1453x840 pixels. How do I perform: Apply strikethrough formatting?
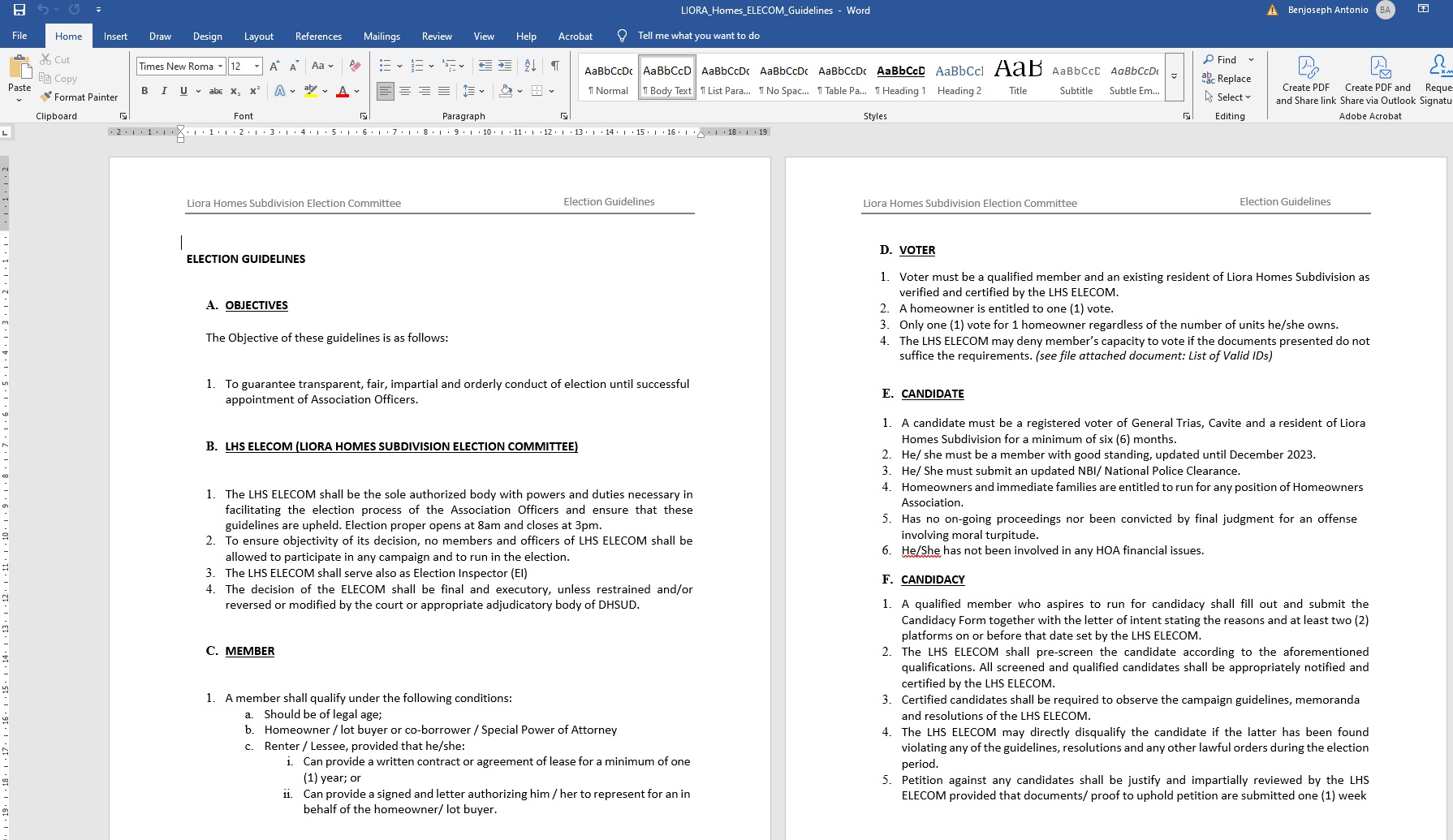point(216,91)
